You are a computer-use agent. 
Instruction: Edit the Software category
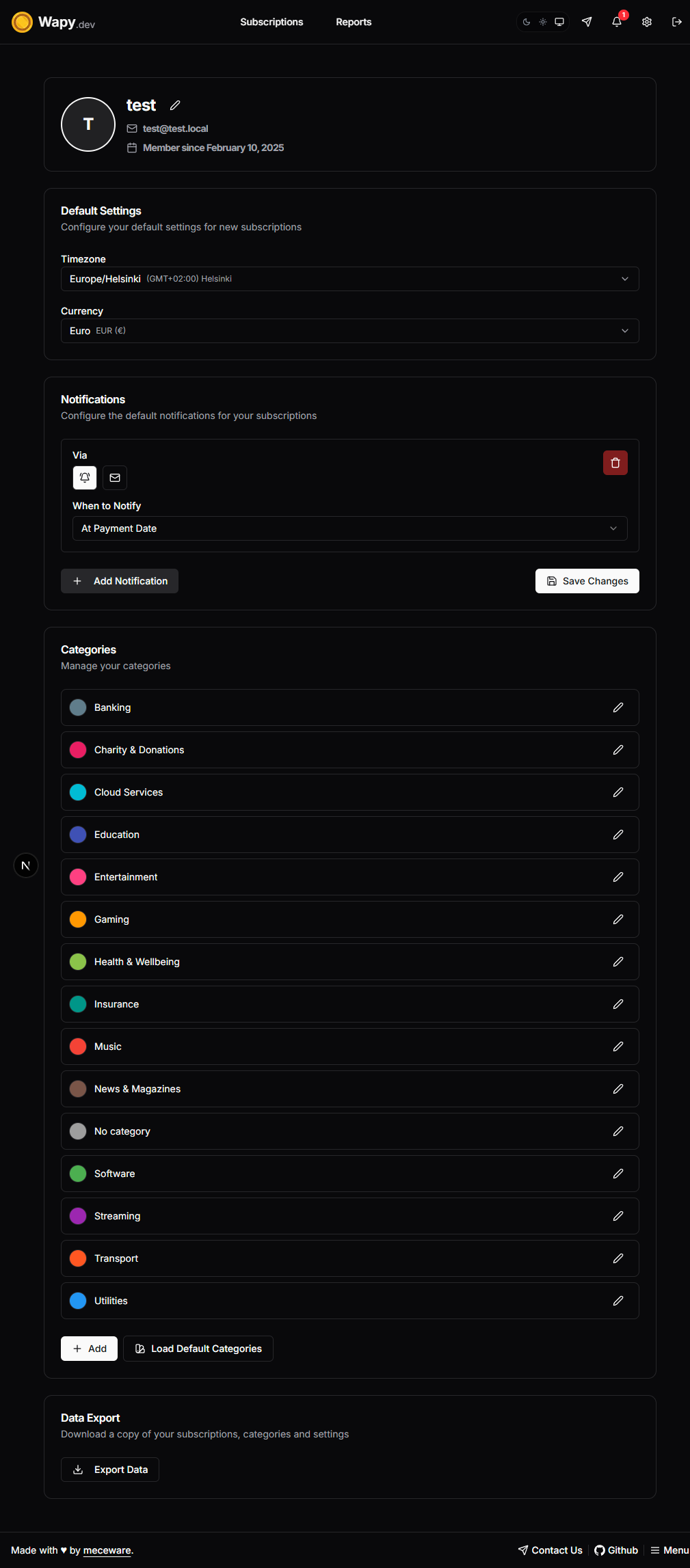pyautogui.click(x=618, y=1174)
